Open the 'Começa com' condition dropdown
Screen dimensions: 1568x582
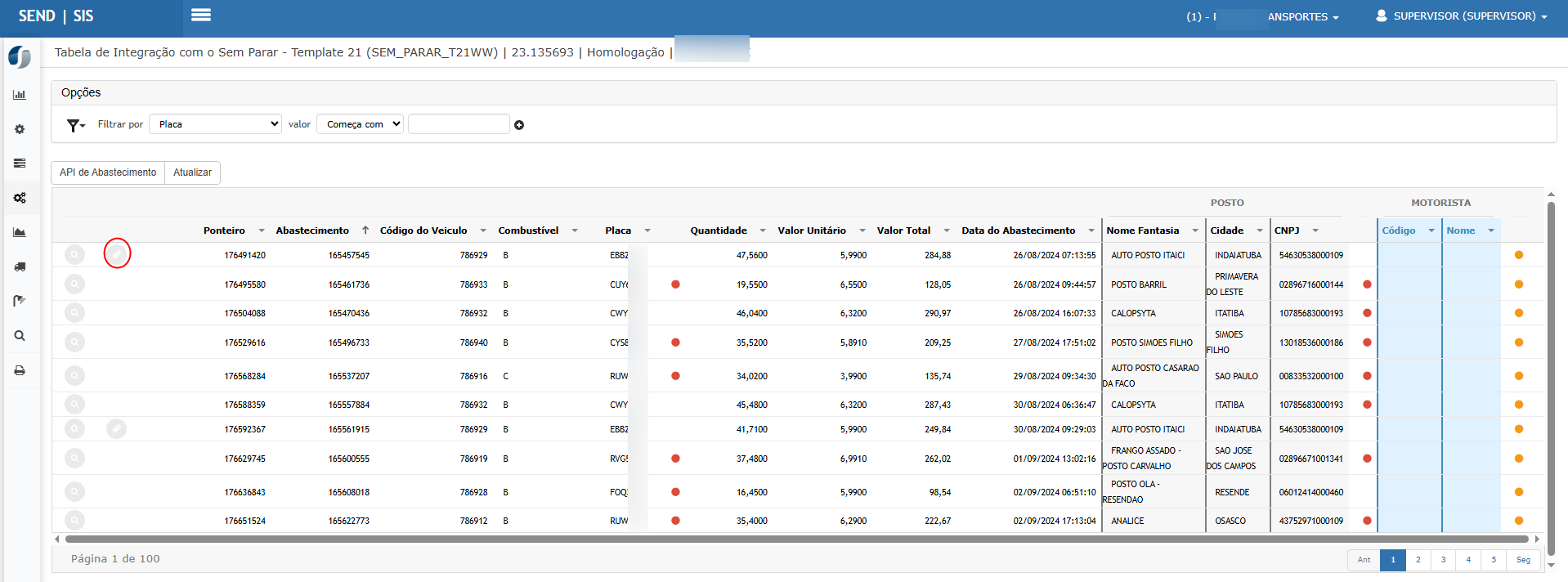[360, 124]
